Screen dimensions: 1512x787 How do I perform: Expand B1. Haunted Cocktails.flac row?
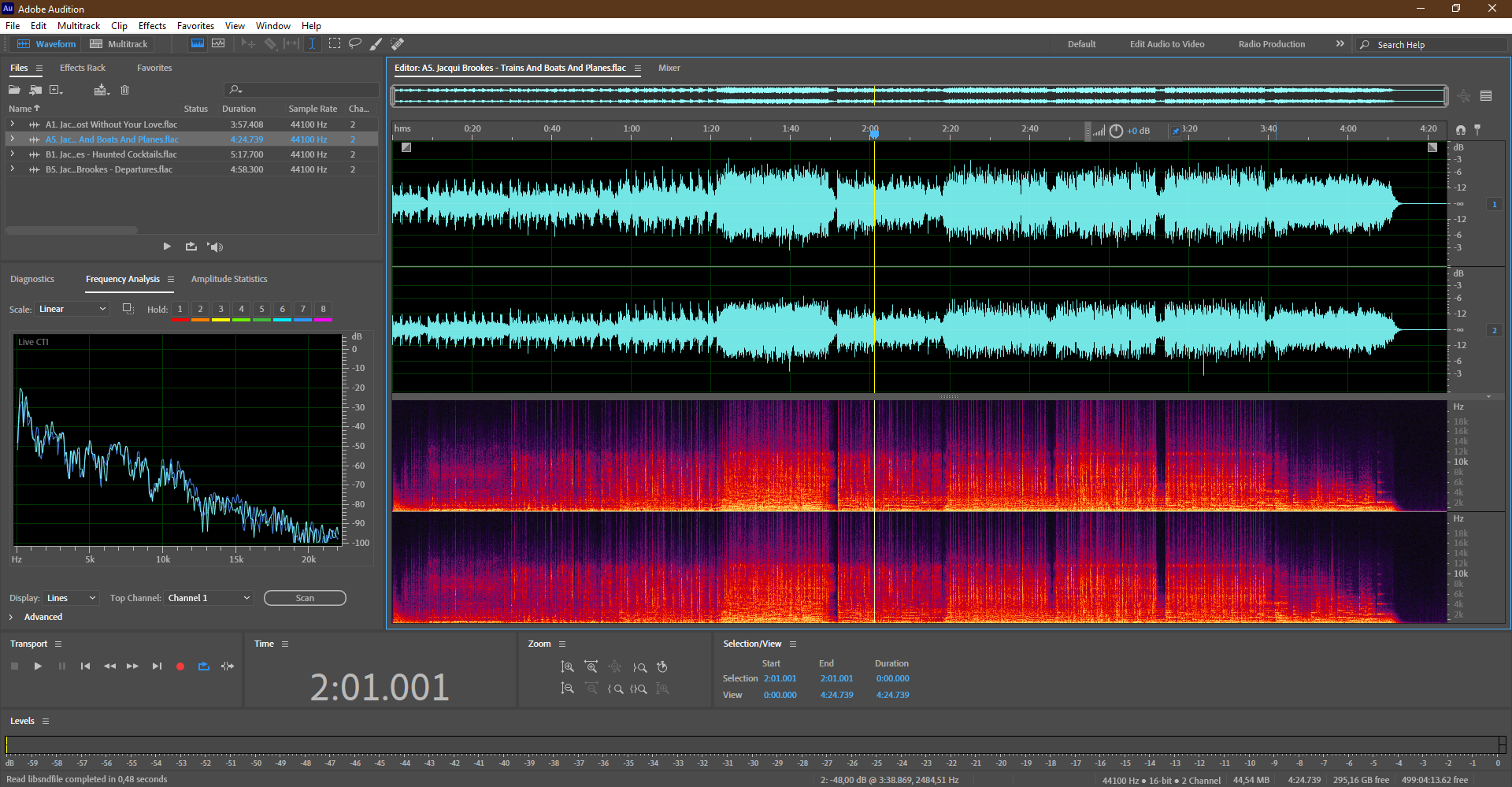coord(12,154)
